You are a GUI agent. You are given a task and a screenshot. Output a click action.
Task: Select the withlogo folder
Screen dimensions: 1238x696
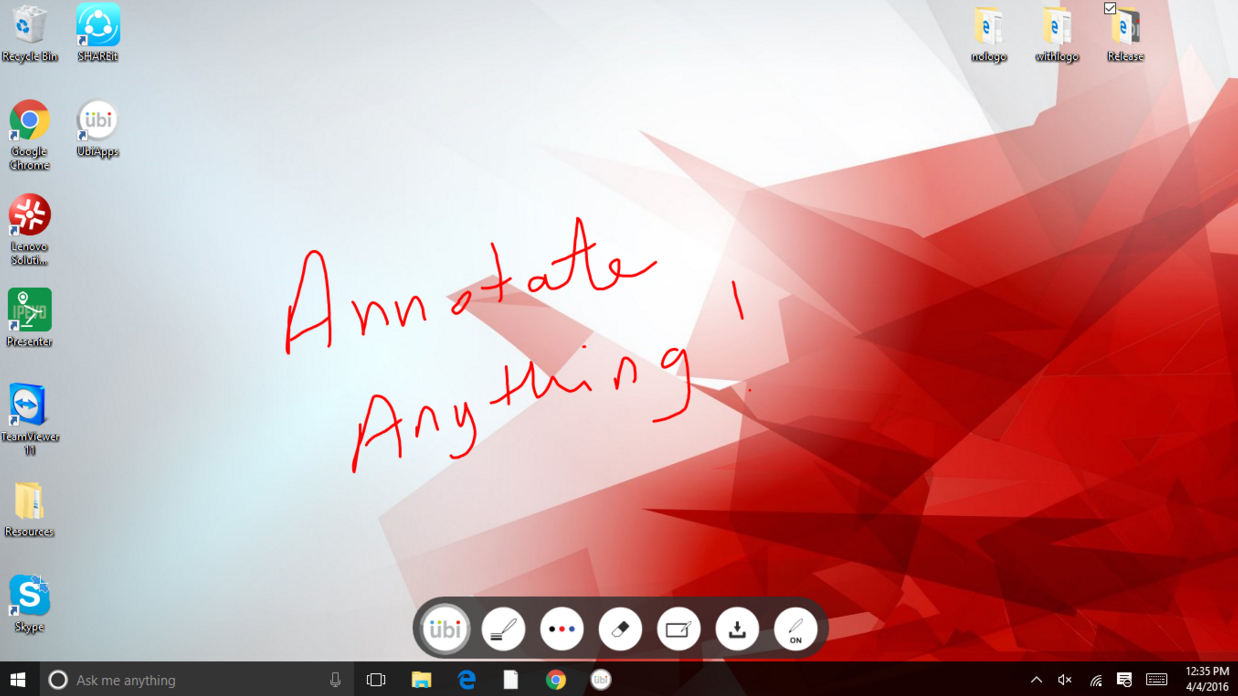(1057, 35)
